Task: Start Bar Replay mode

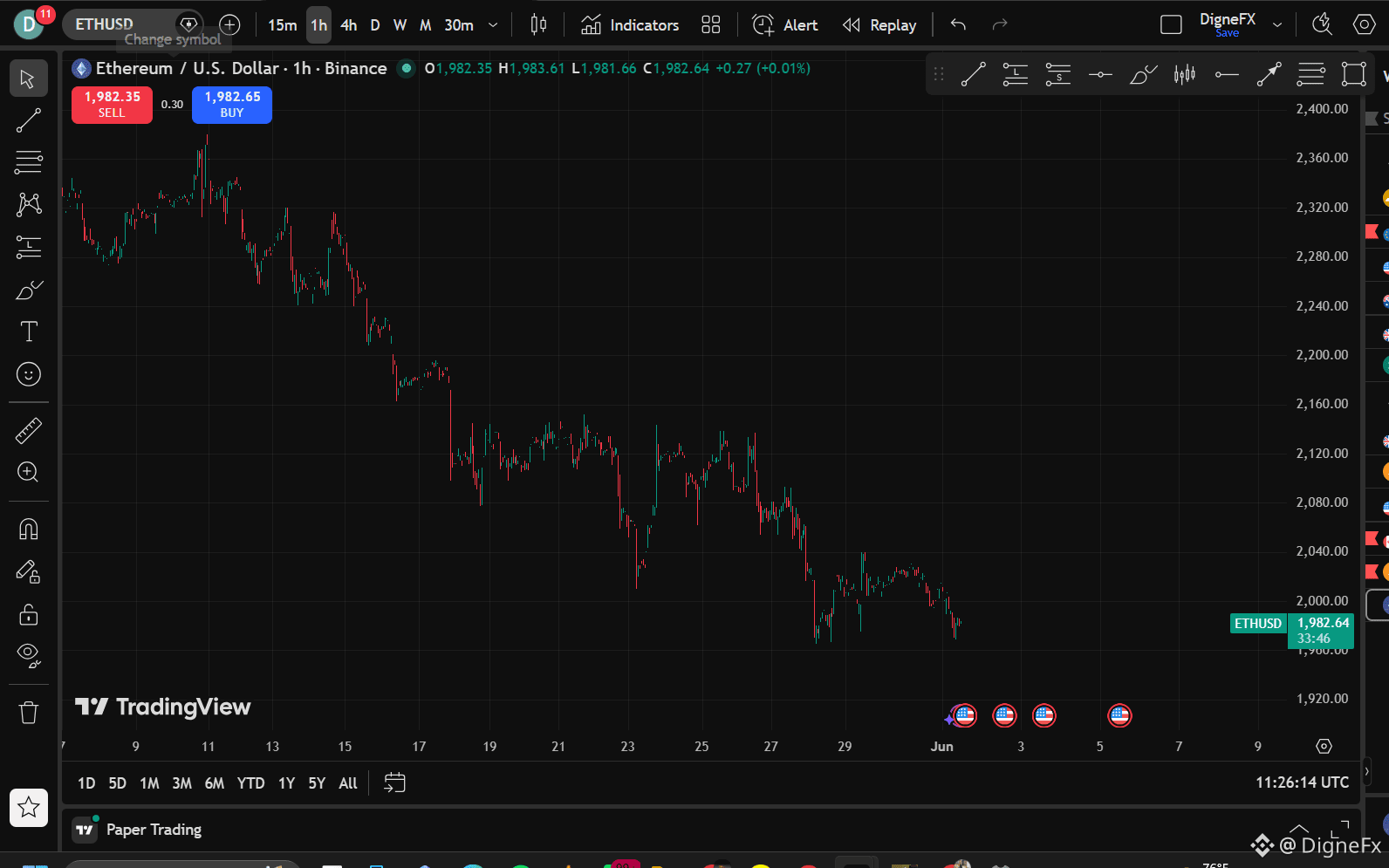Action: coord(879,25)
